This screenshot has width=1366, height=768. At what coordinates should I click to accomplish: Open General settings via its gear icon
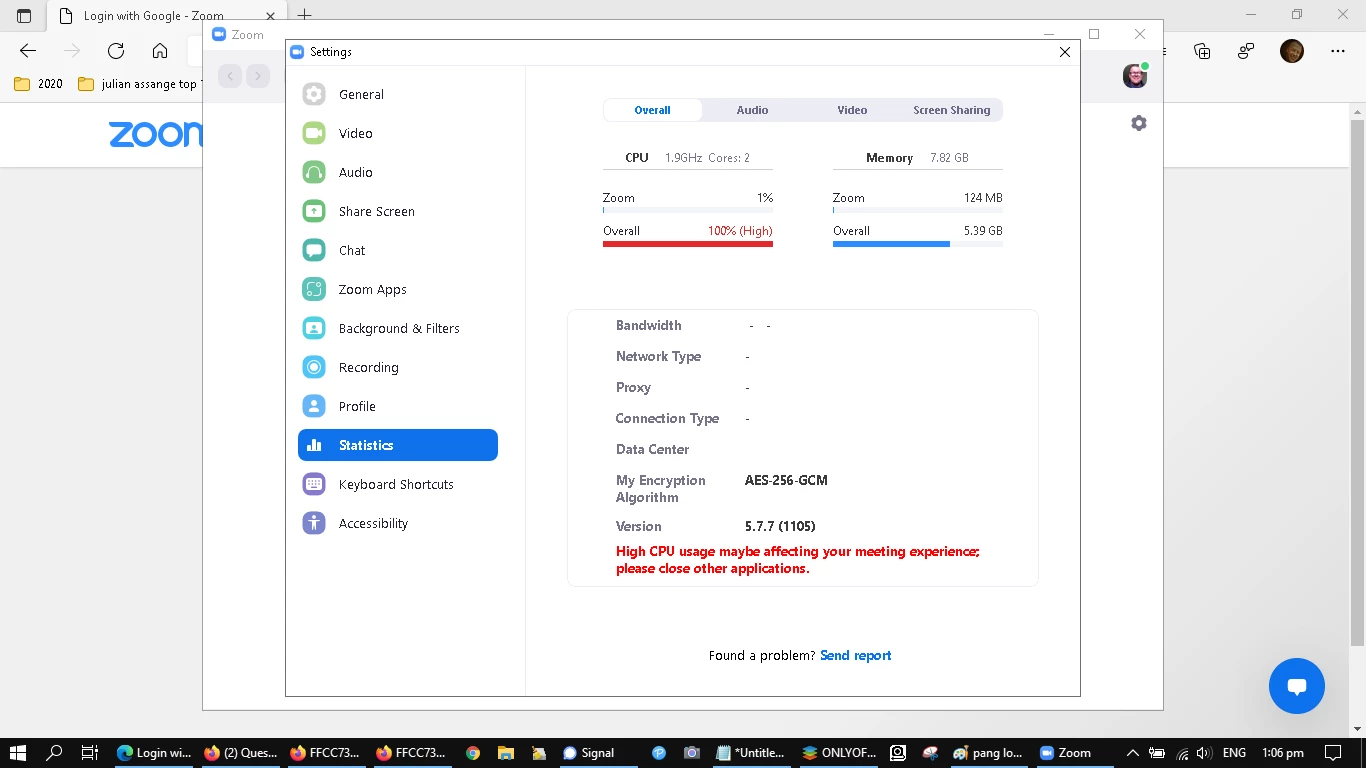[314, 94]
